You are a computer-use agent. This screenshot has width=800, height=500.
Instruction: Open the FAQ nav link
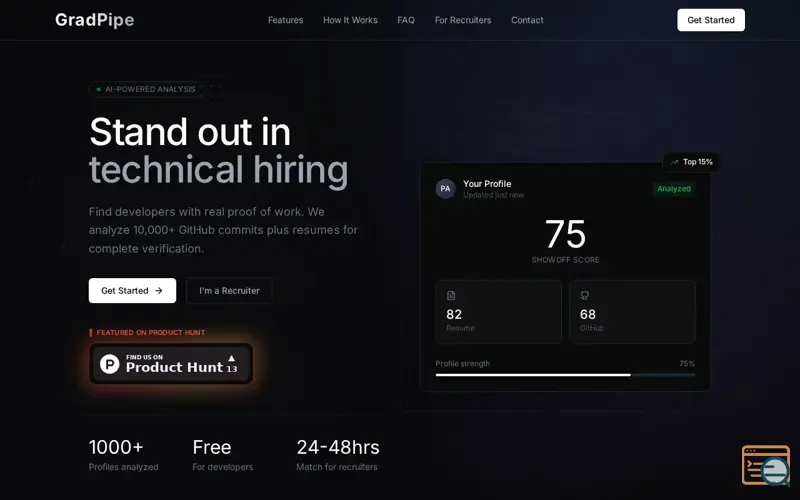(x=406, y=20)
